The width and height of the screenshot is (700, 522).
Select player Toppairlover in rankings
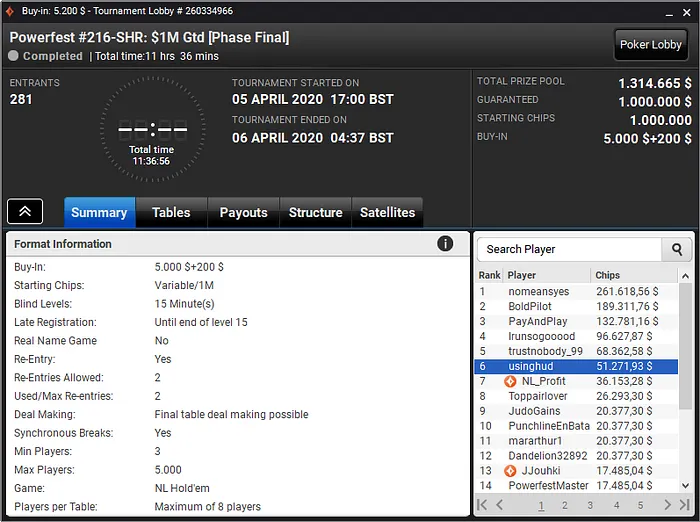click(x=576, y=396)
